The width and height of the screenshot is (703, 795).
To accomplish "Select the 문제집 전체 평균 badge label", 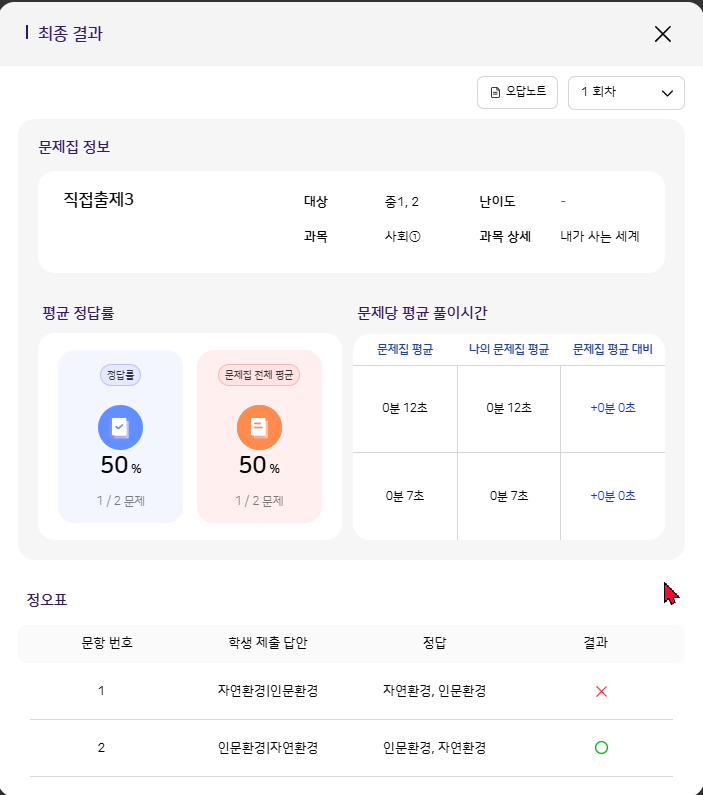I will tap(259, 375).
